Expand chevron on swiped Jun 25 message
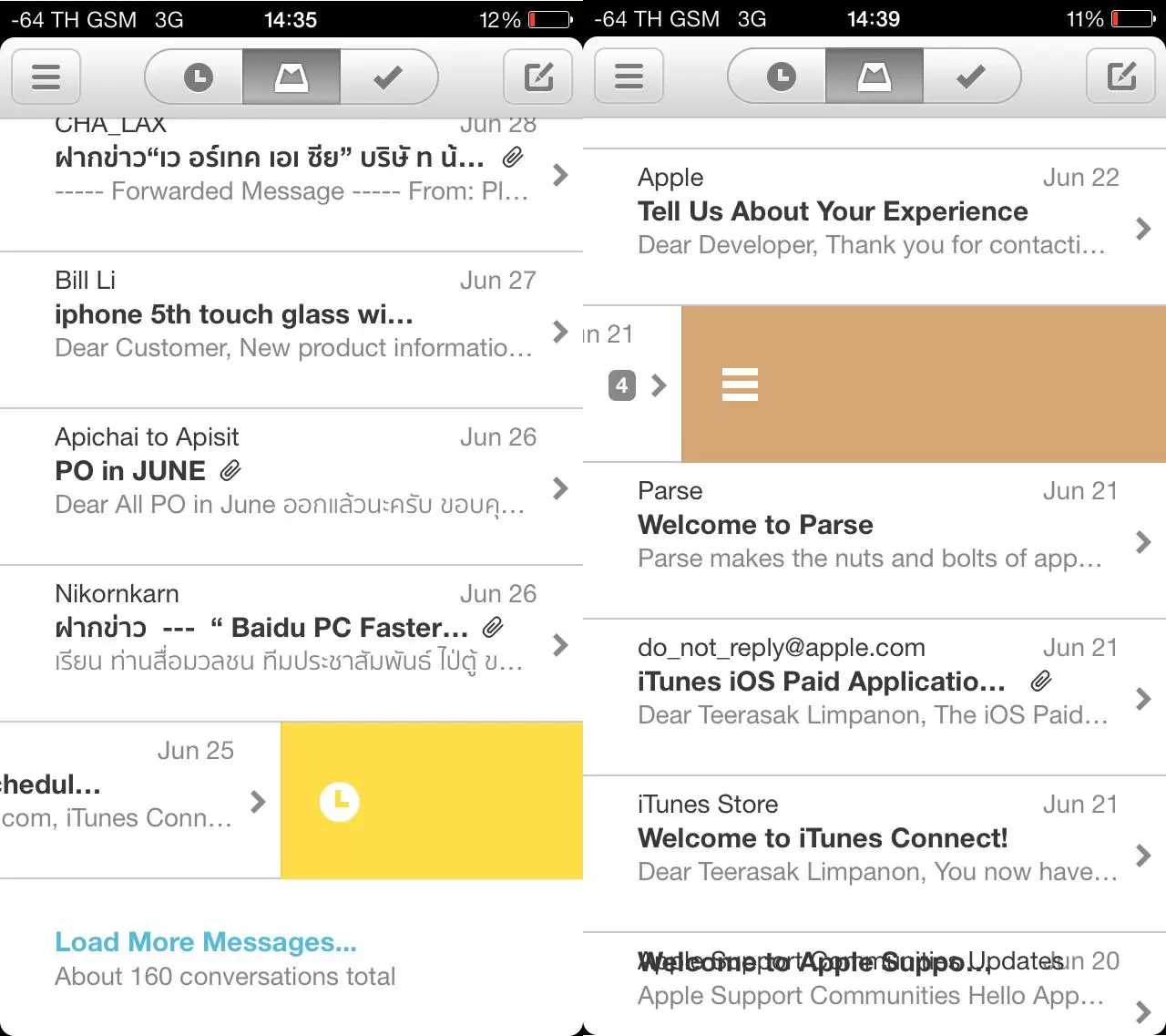 pos(258,802)
